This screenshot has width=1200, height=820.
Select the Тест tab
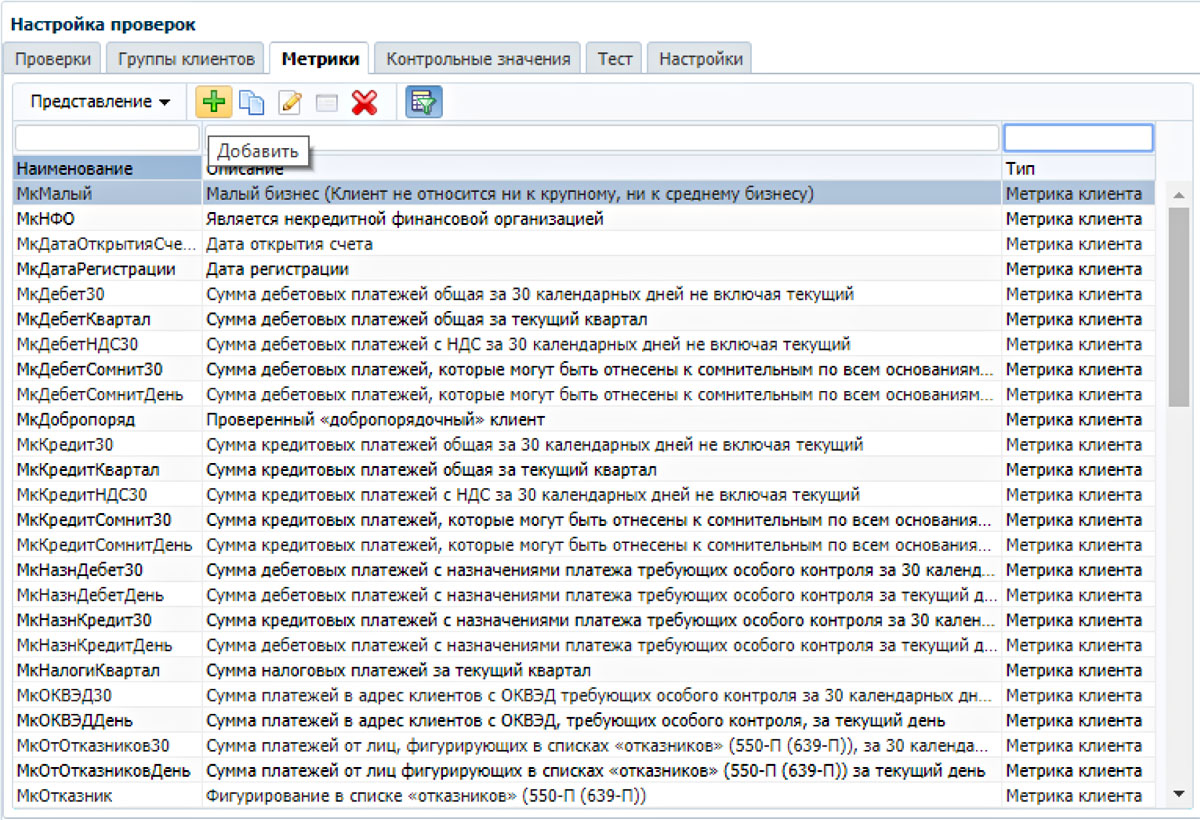tap(615, 59)
